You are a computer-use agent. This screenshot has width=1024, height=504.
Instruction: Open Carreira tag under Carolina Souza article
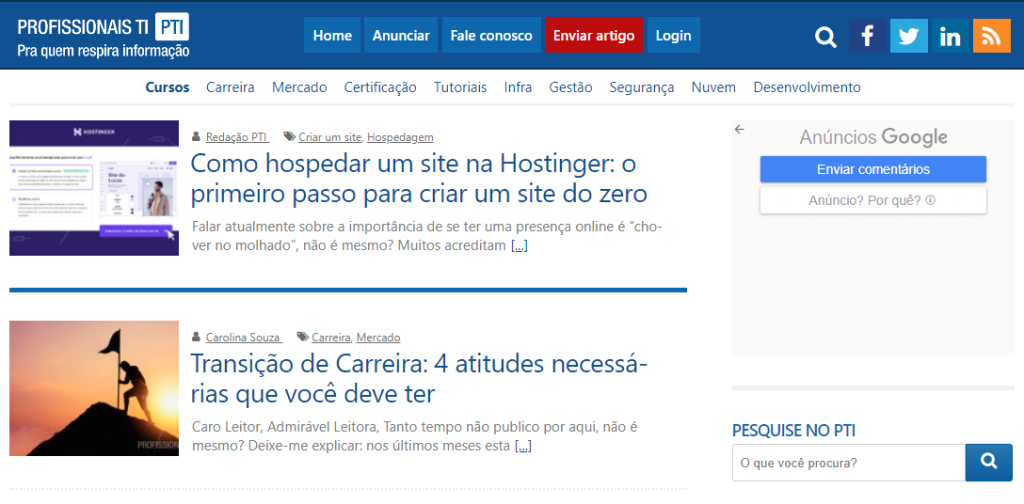click(x=332, y=338)
